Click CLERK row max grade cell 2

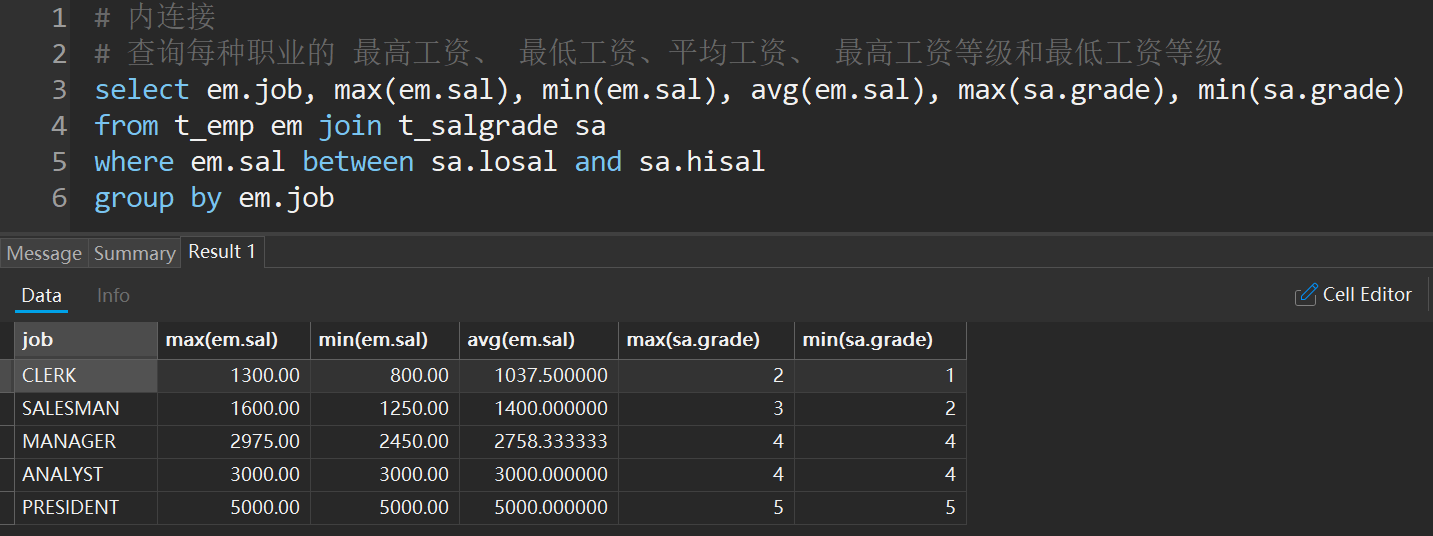point(706,375)
